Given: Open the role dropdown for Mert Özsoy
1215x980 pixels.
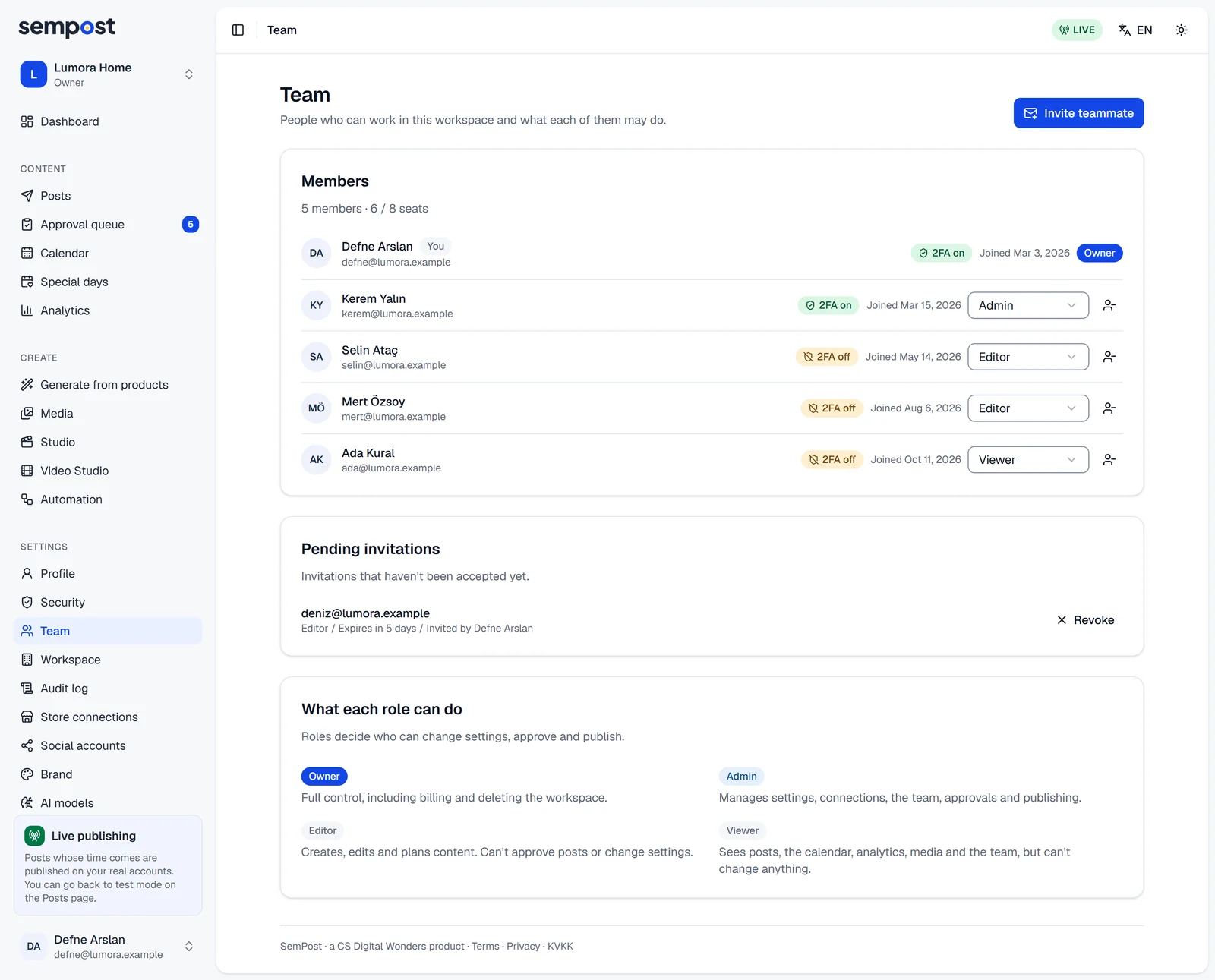Looking at the screenshot, I should coord(1028,408).
